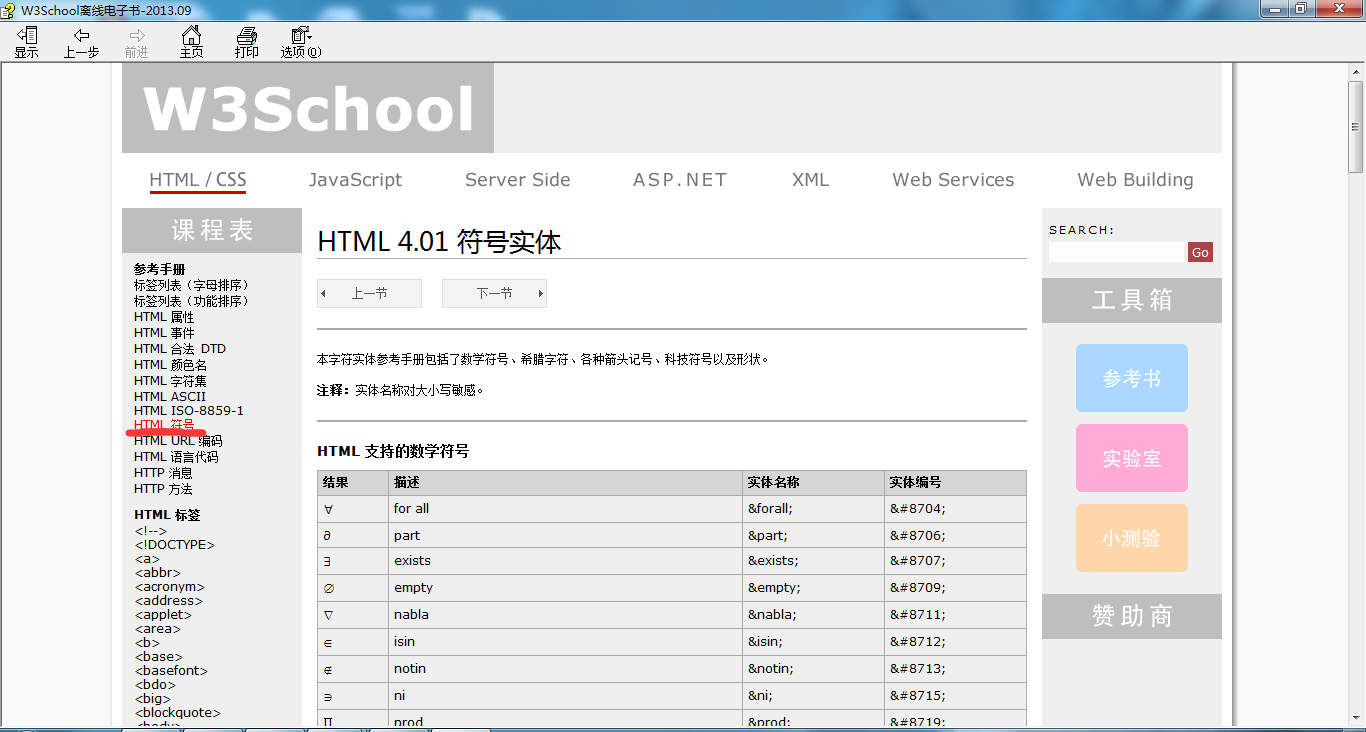Open the 选项 (Options) toolbar icon

tap(300, 43)
